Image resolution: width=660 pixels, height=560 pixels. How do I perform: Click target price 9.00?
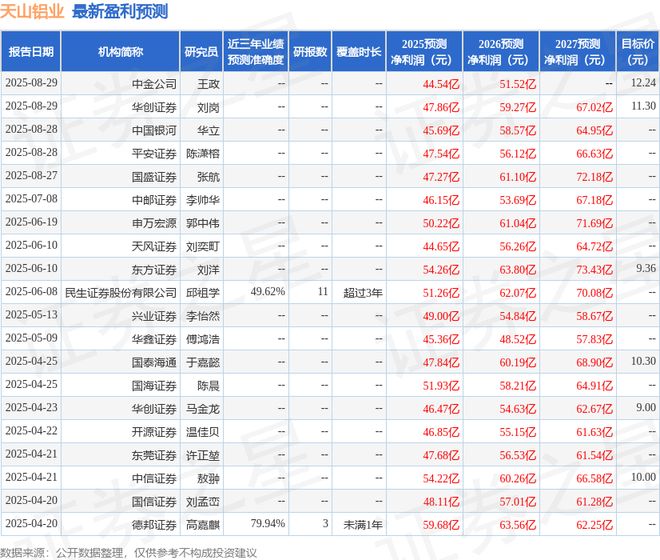point(646,408)
